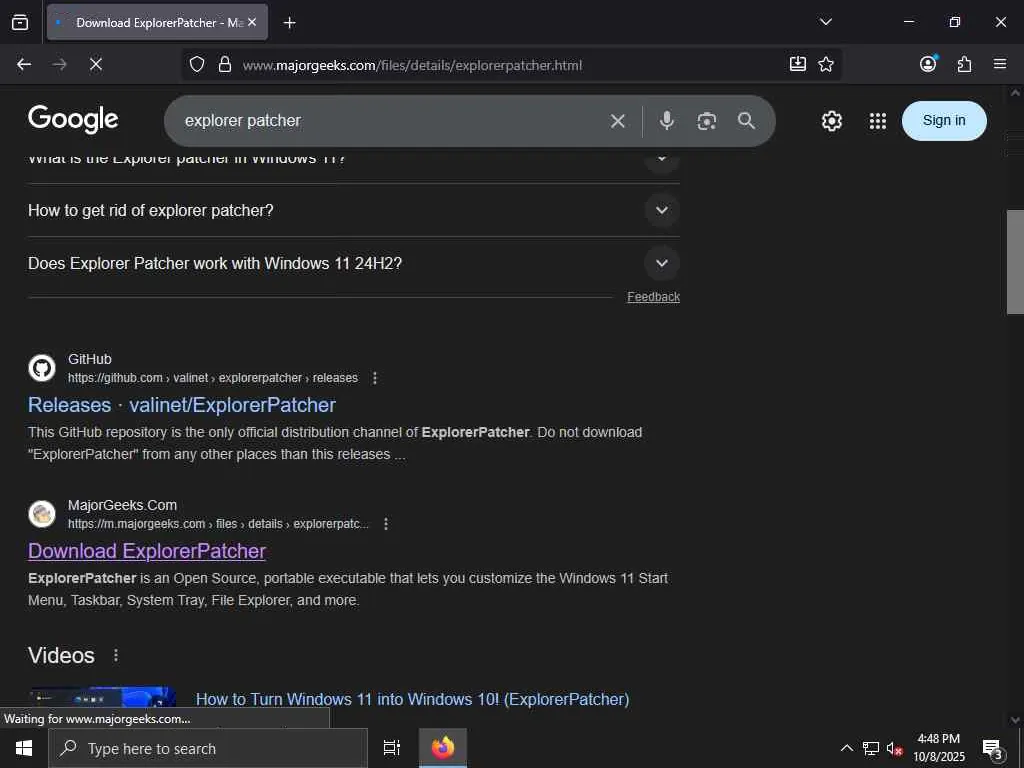Search by image with camera lens icon
This screenshot has width=1024, height=768.
point(707,121)
